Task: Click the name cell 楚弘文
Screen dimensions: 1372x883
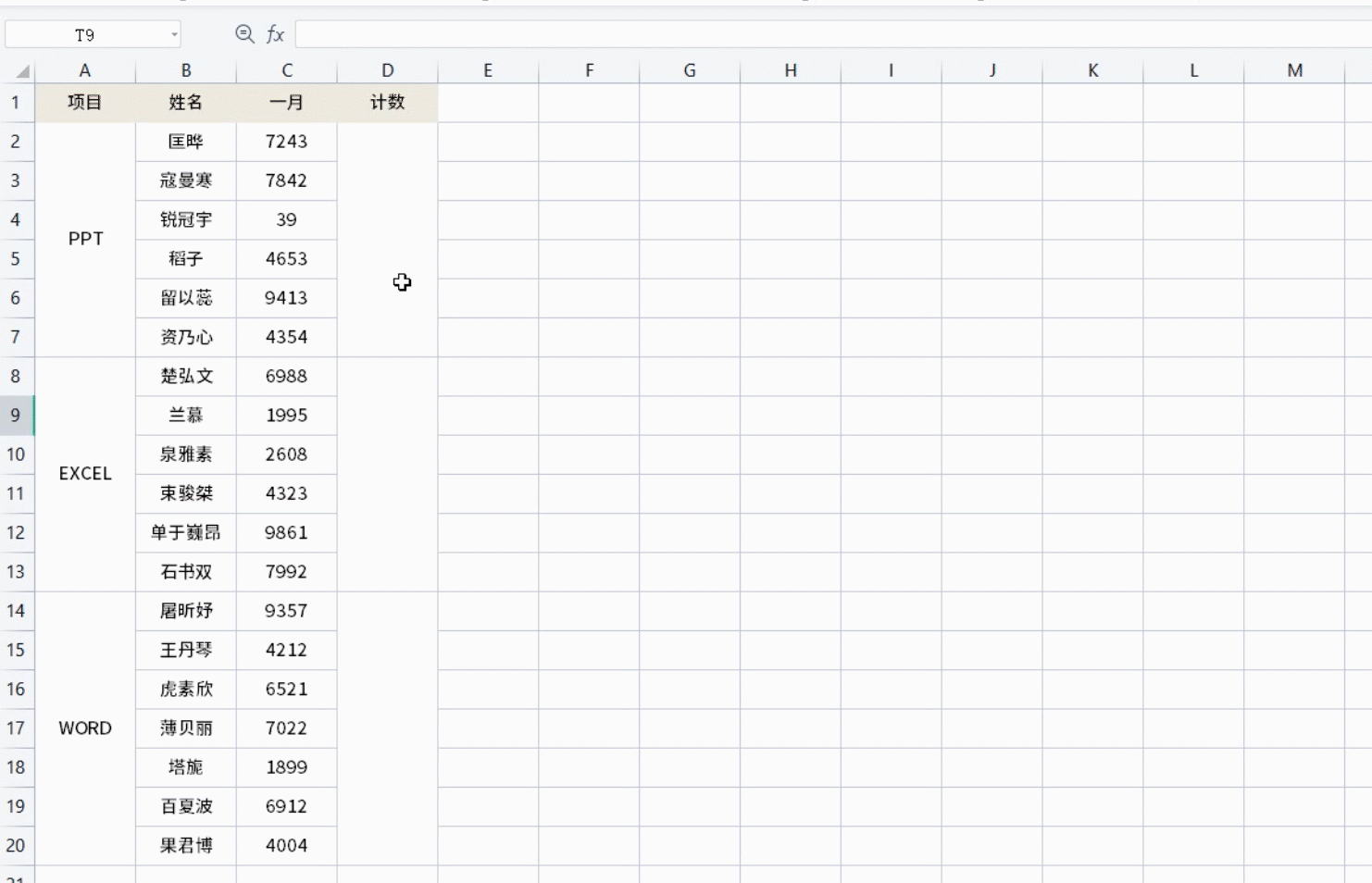Action: click(186, 377)
